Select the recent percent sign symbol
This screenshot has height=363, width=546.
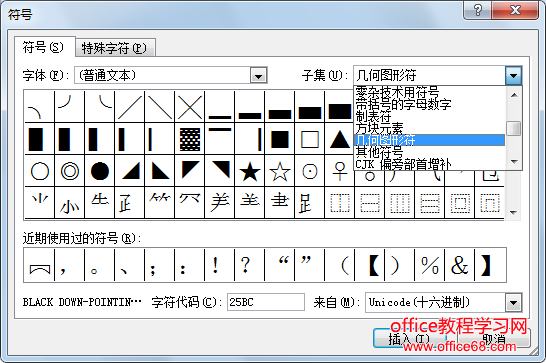click(x=430, y=265)
